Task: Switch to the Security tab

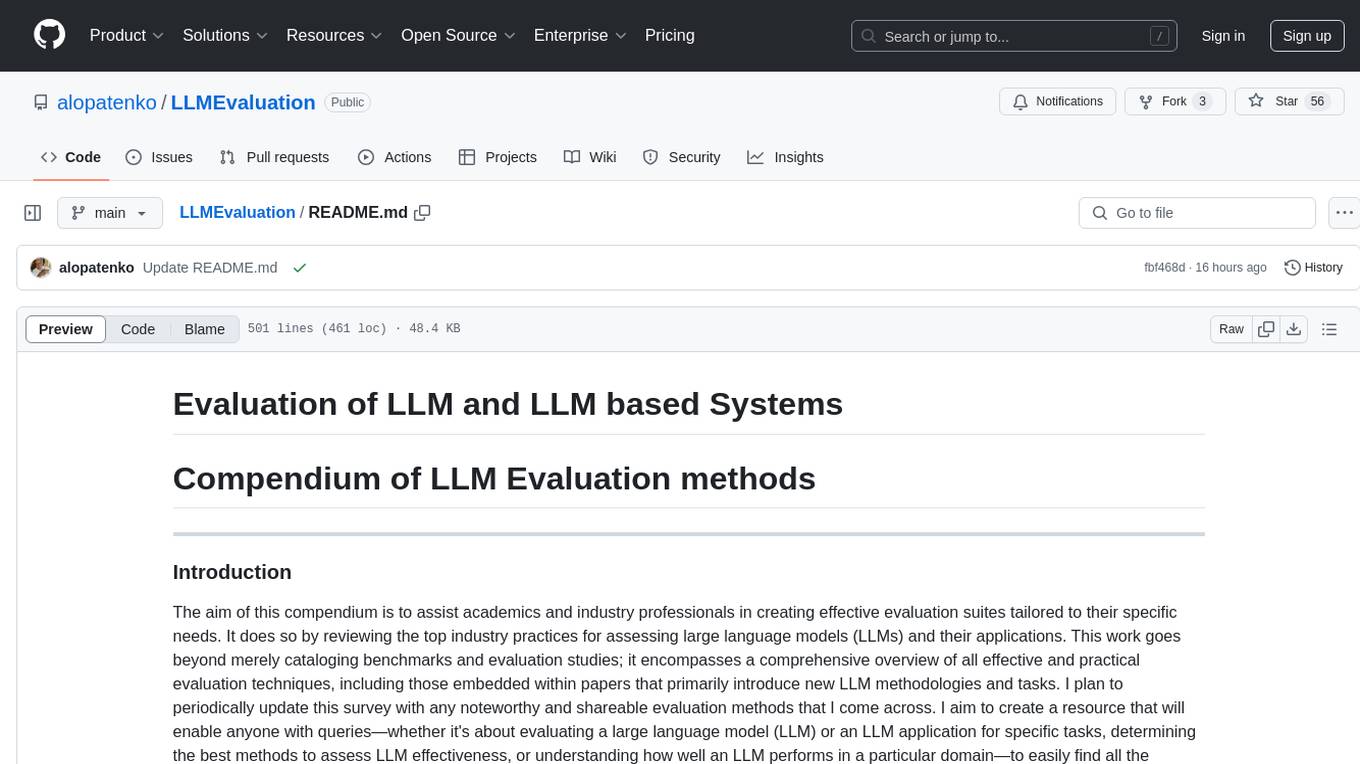Action: click(x=681, y=157)
